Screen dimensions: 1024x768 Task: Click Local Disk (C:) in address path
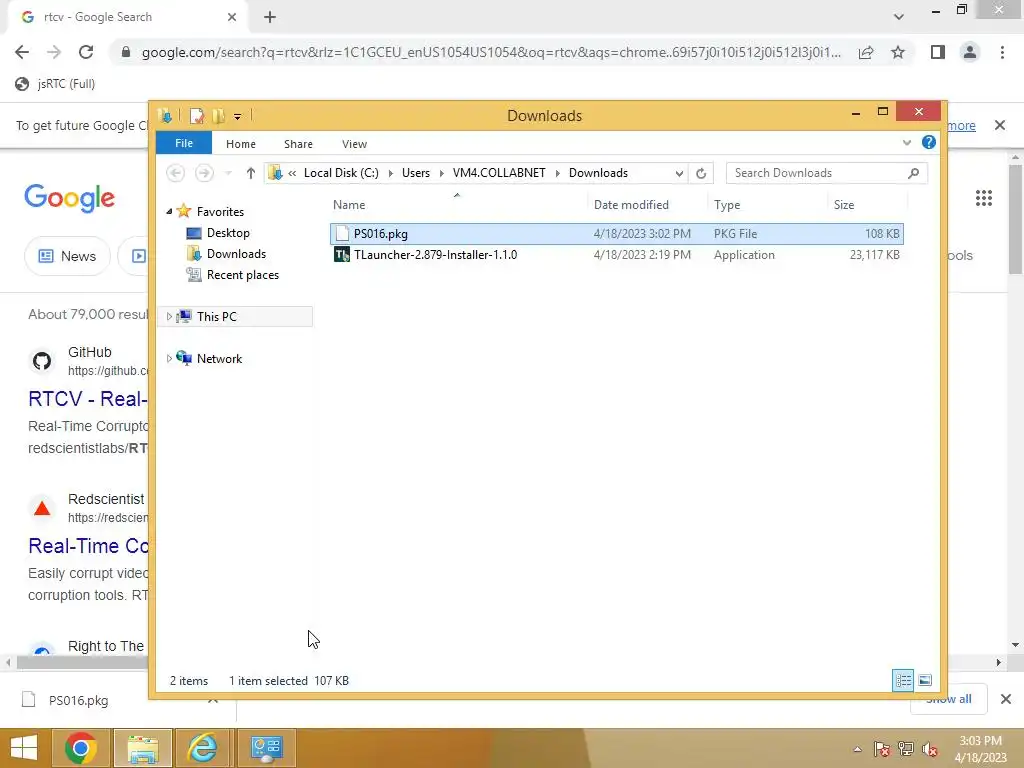341,173
